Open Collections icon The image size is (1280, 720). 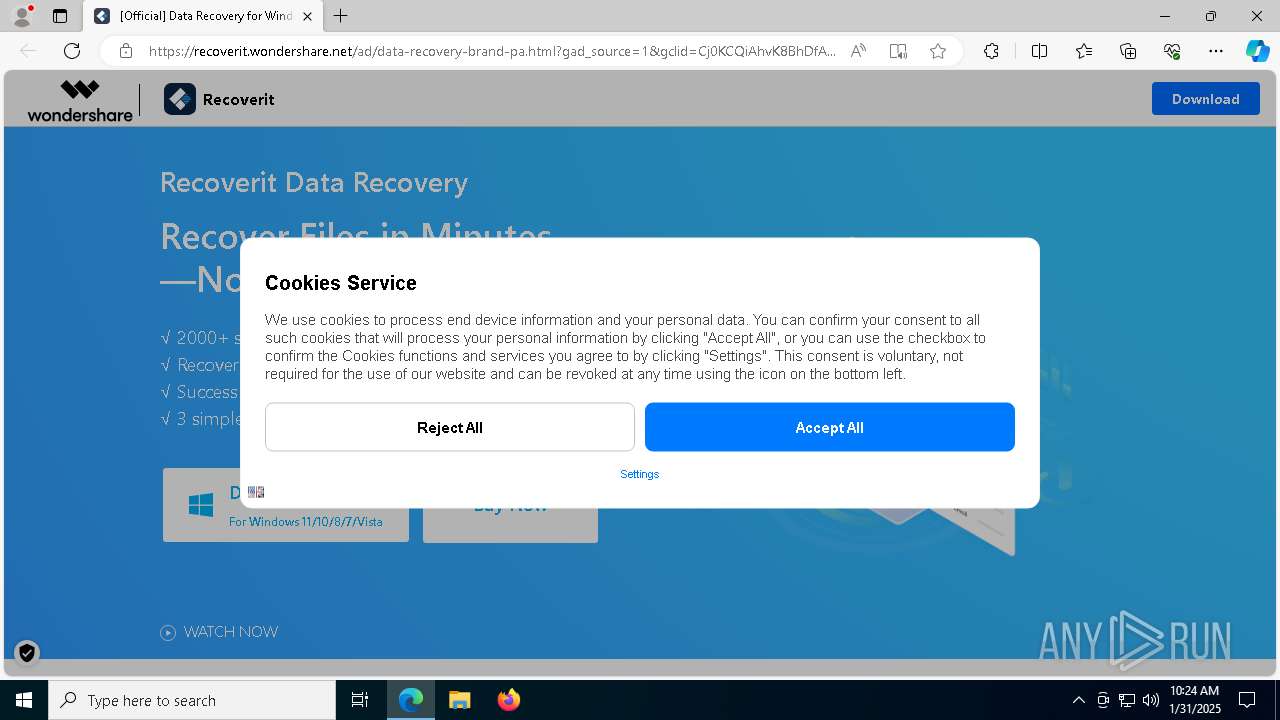(1128, 51)
